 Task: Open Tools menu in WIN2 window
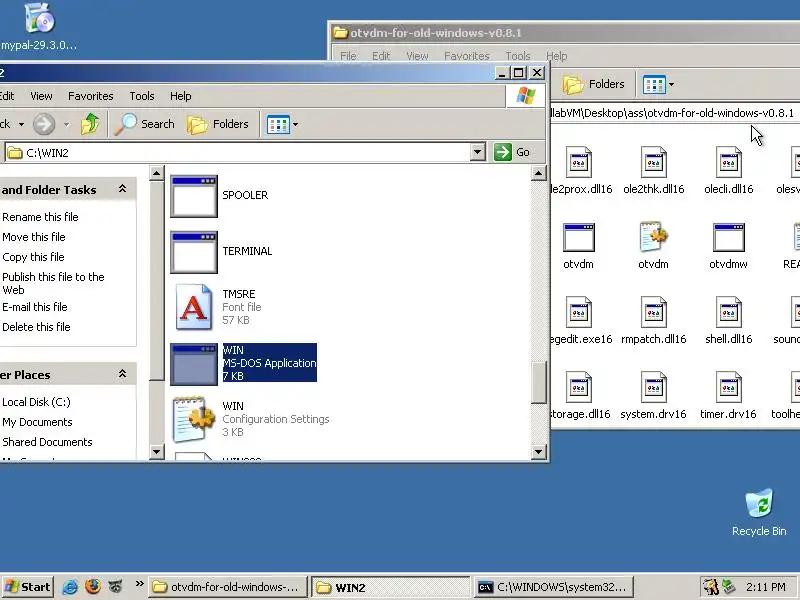(142, 96)
